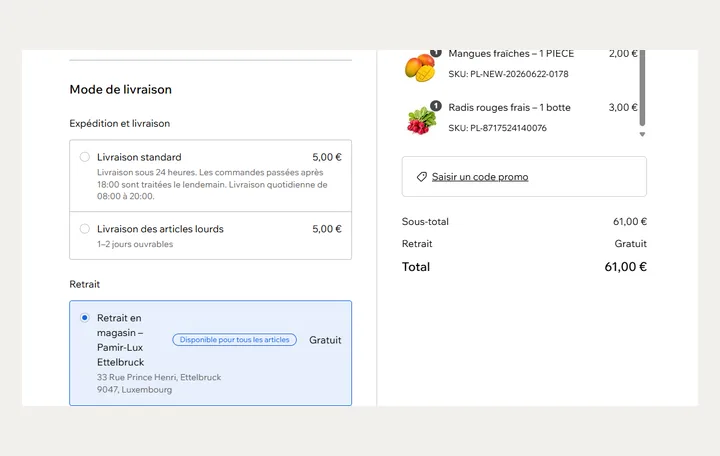Click the mango product thumbnail

click(x=420, y=67)
